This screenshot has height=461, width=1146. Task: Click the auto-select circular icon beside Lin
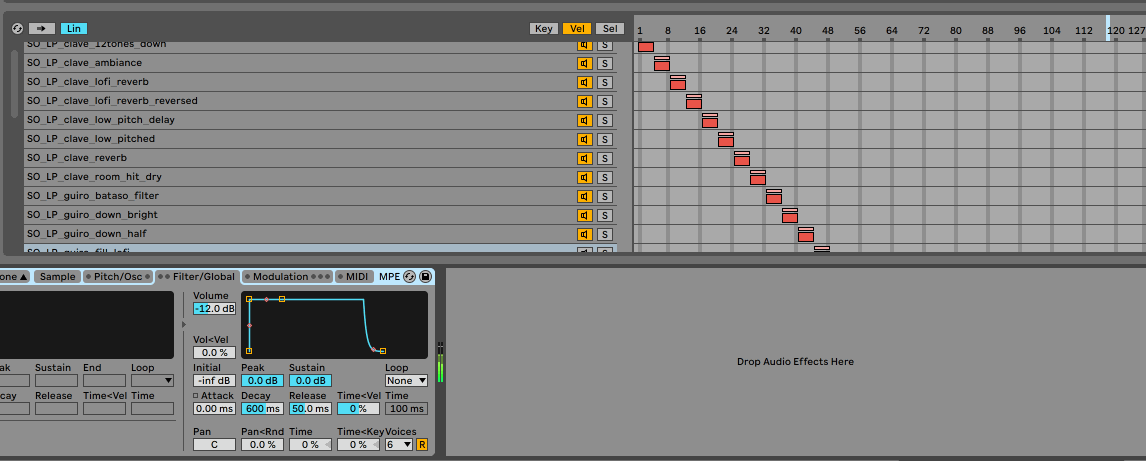pyautogui.click(x=17, y=28)
